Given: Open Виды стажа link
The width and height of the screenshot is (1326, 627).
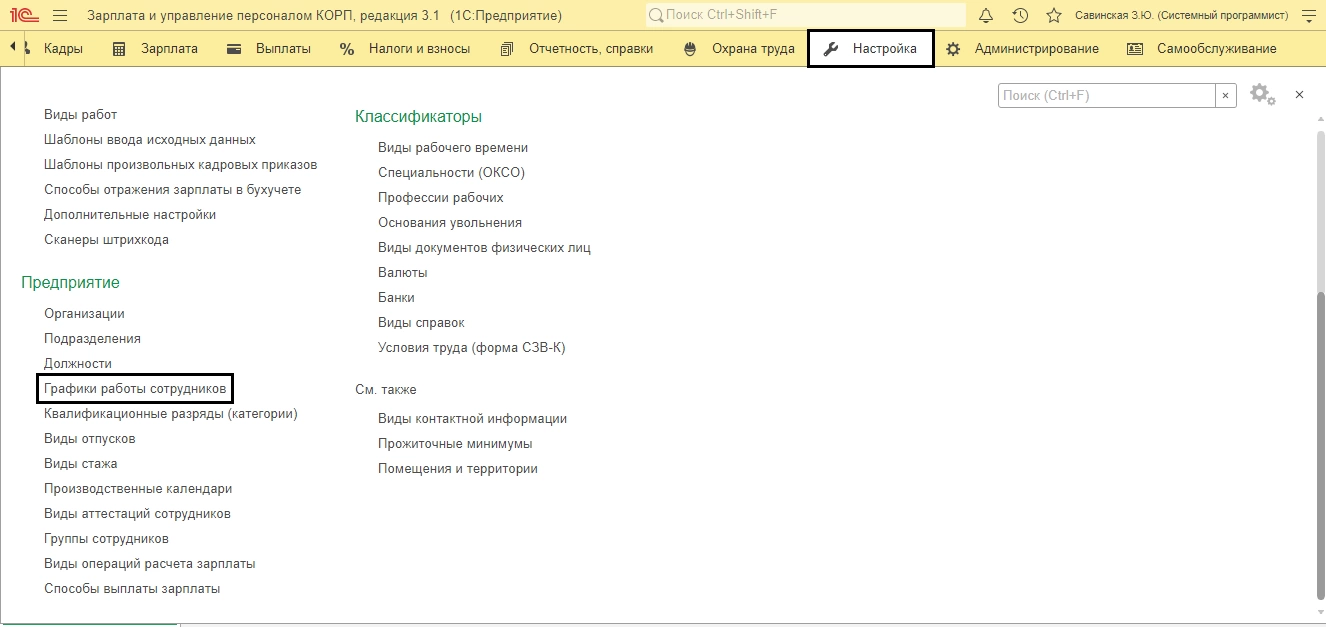Looking at the screenshot, I should (80, 464).
